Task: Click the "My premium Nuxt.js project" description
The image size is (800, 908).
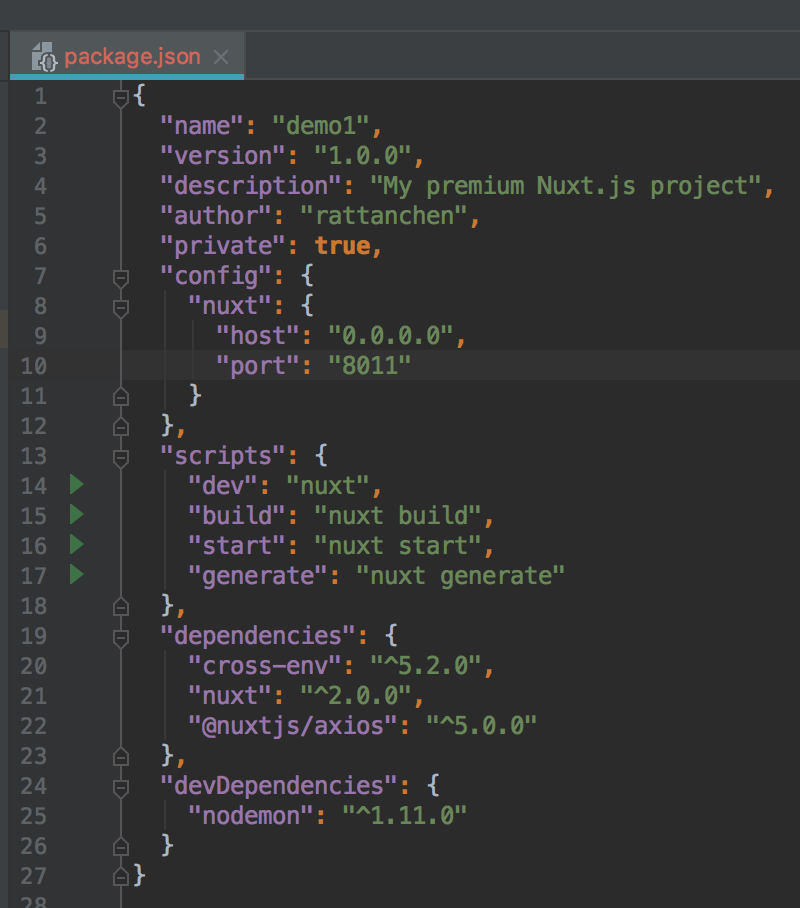Action: point(566,186)
